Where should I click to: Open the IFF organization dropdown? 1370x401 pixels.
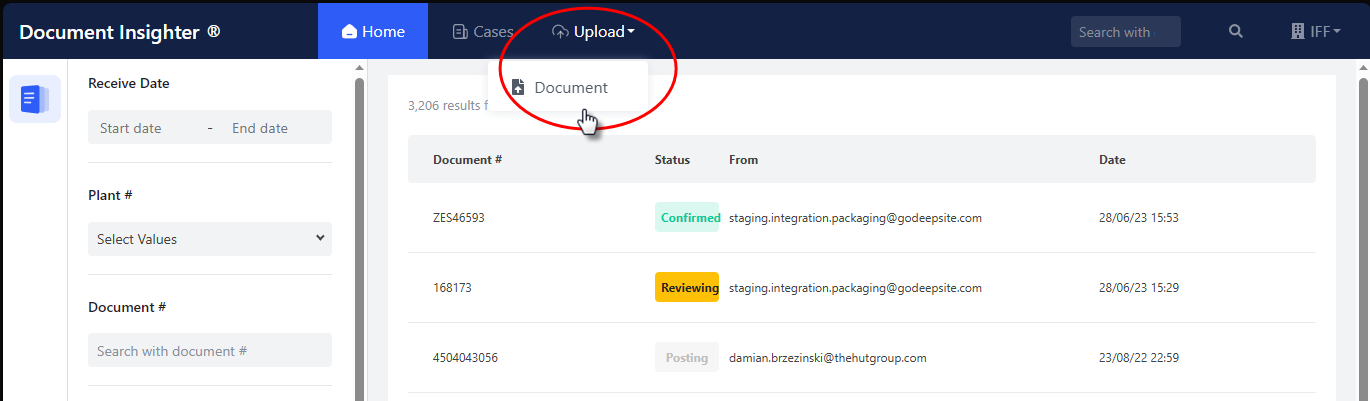[1320, 32]
